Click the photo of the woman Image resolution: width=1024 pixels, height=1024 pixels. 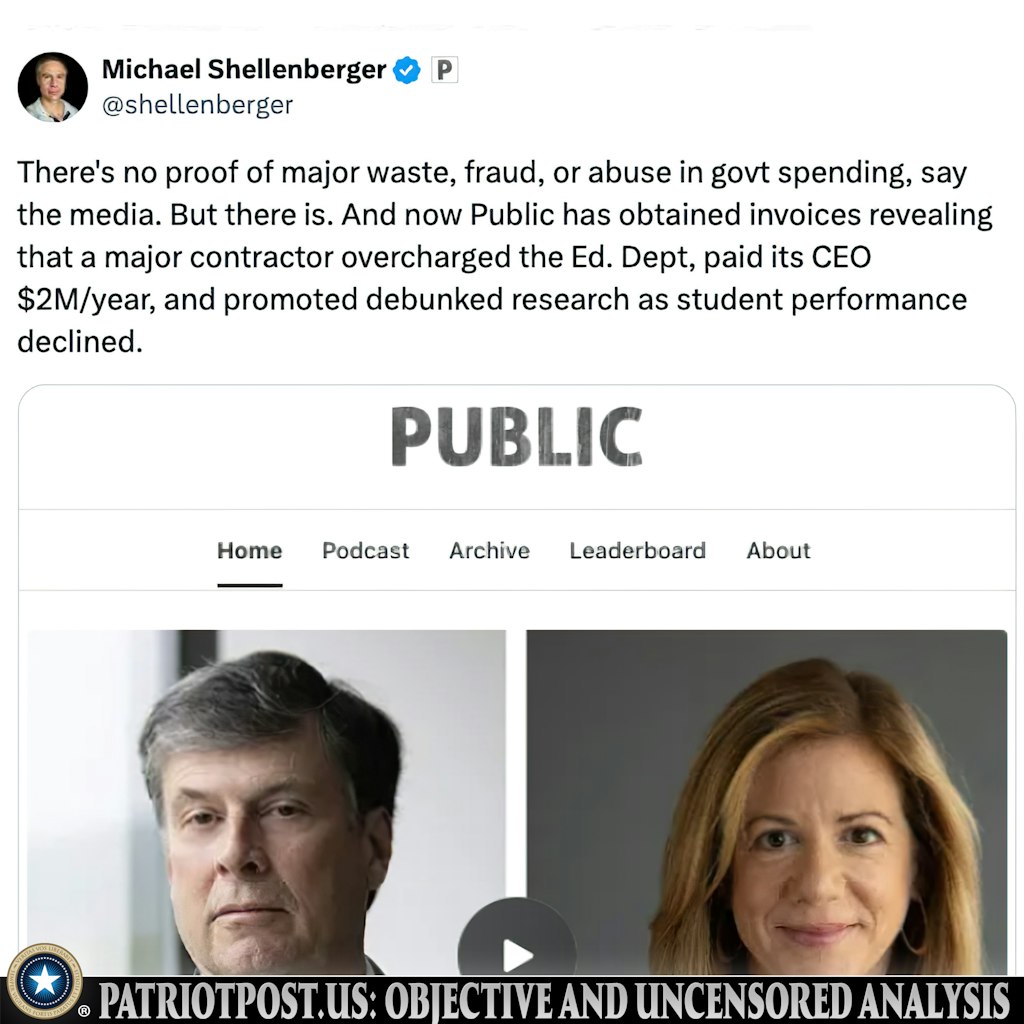(767, 803)
